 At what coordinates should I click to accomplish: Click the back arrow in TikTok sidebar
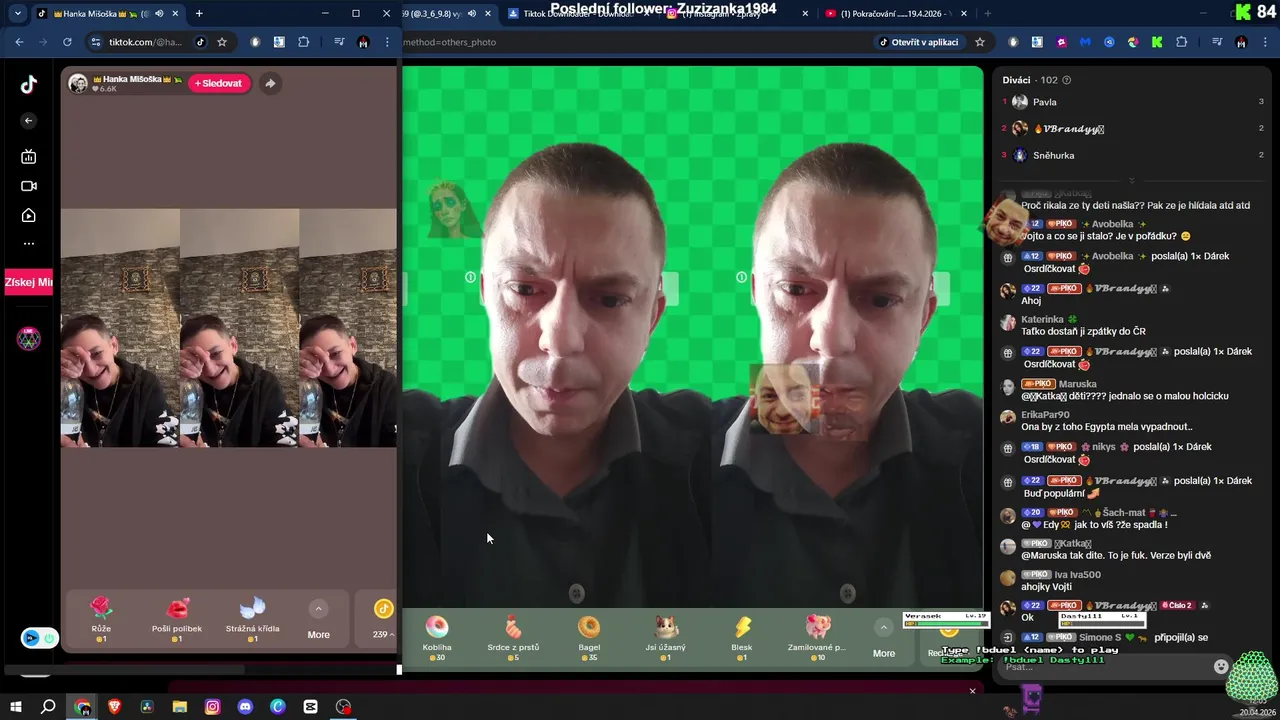[x=29, y=121]
